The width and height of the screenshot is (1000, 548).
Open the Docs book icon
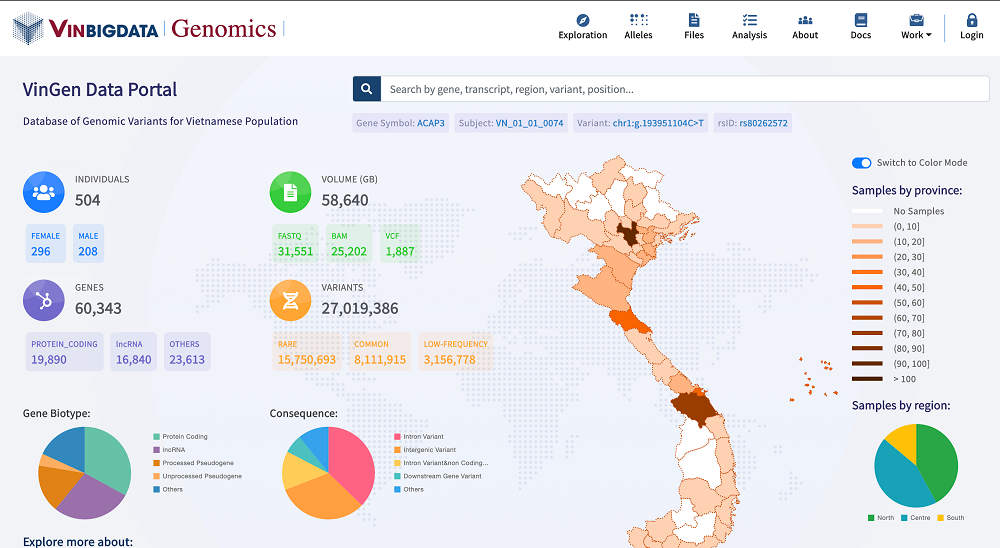pyautogui.click(x=861, y=20)
